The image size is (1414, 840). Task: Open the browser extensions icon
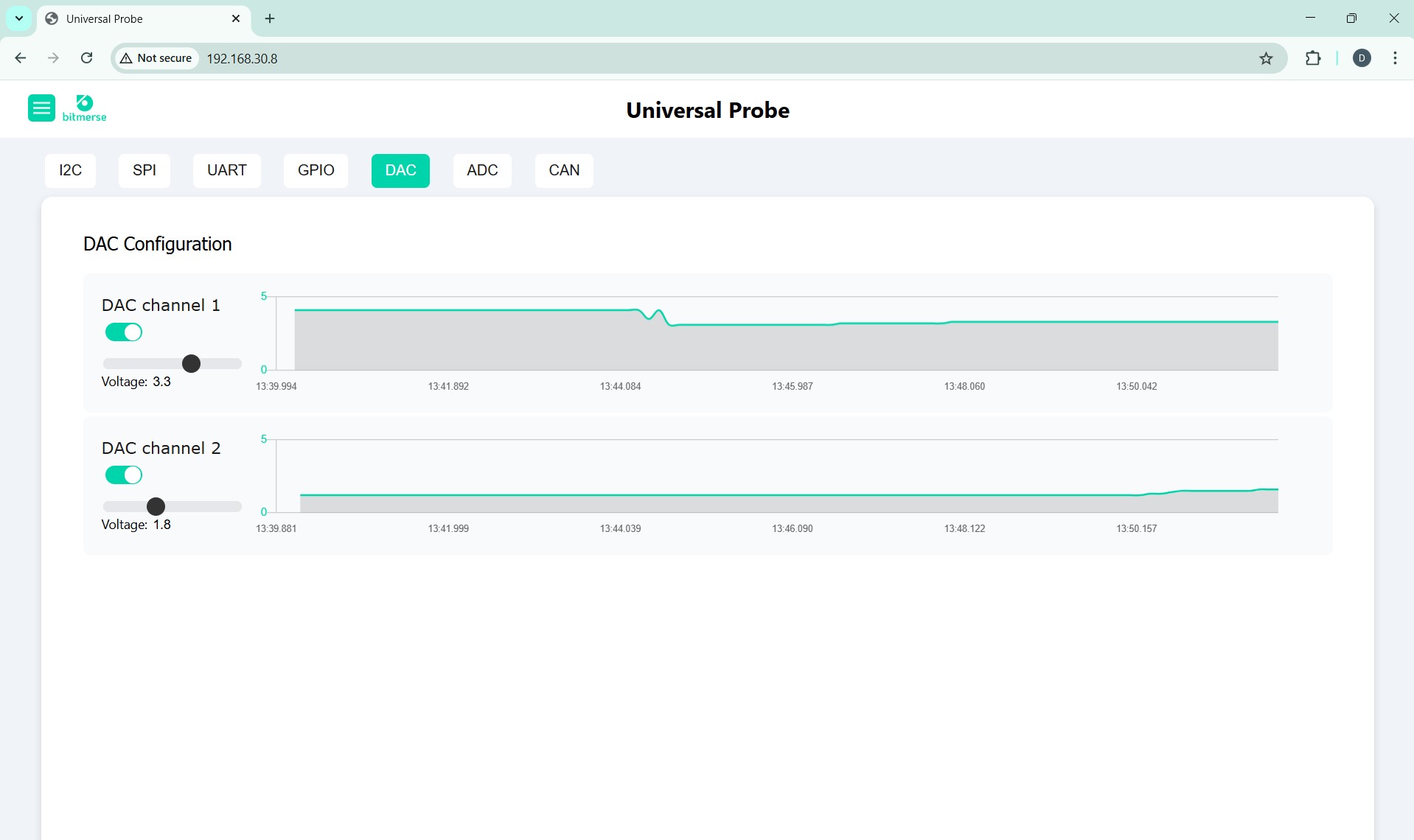(1312, 58)
